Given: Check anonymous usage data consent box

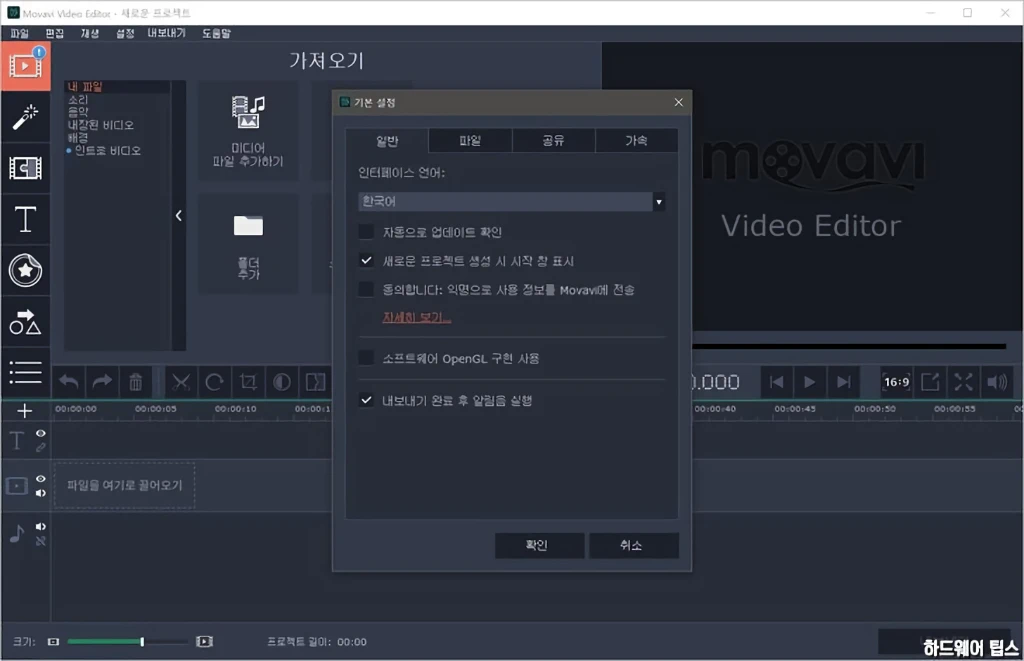Looking at the screenshot, I should [366, 289].
